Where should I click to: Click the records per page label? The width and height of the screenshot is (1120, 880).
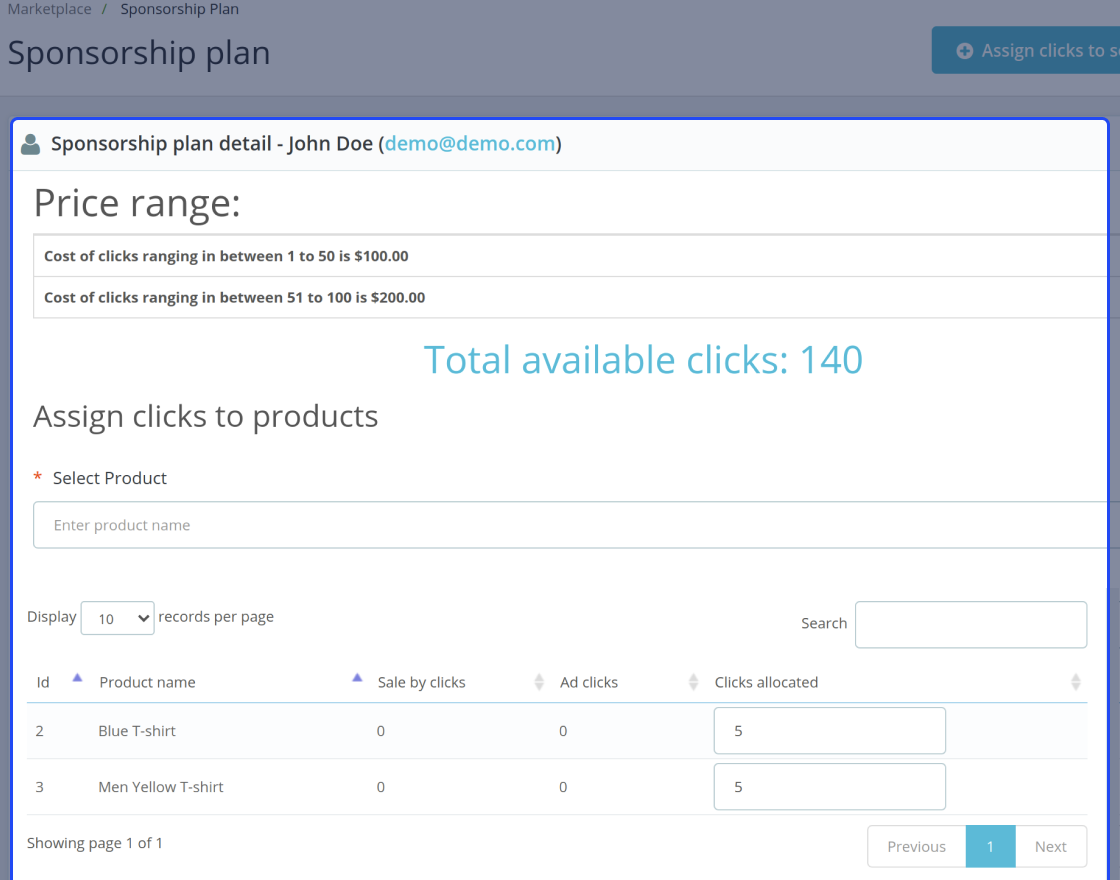pyautogui.click(x=216, y=617)
